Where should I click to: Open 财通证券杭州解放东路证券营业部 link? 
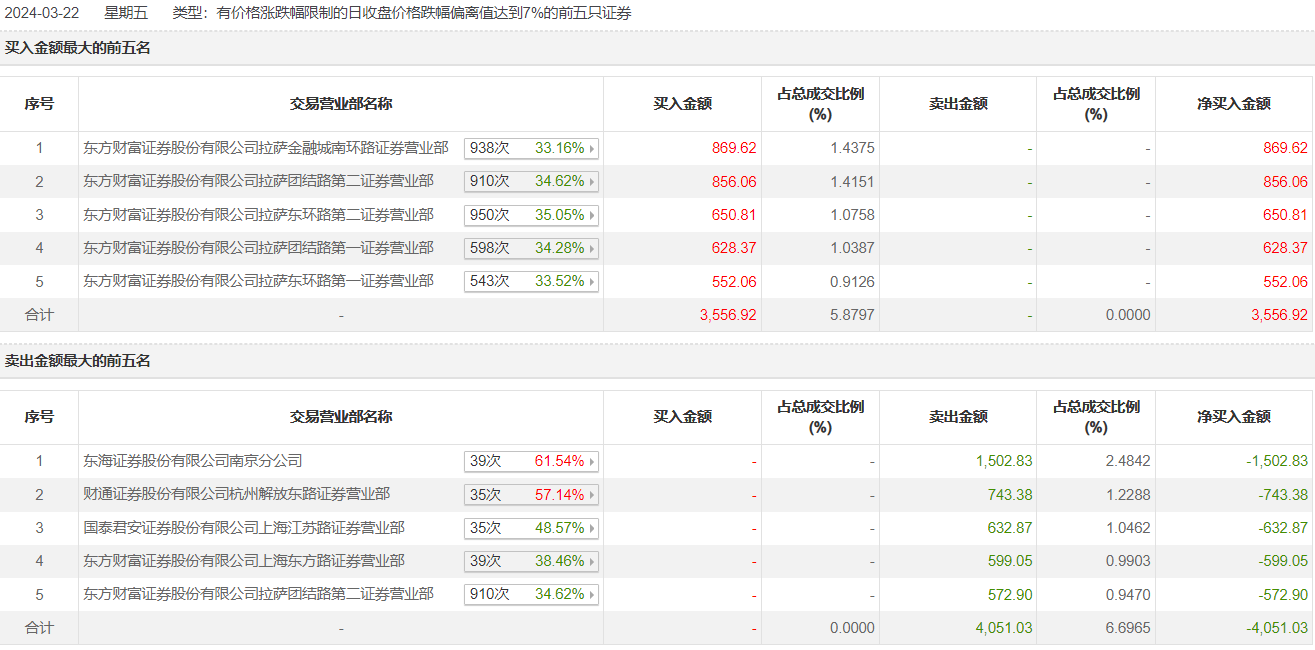click(x=237, y=494)
